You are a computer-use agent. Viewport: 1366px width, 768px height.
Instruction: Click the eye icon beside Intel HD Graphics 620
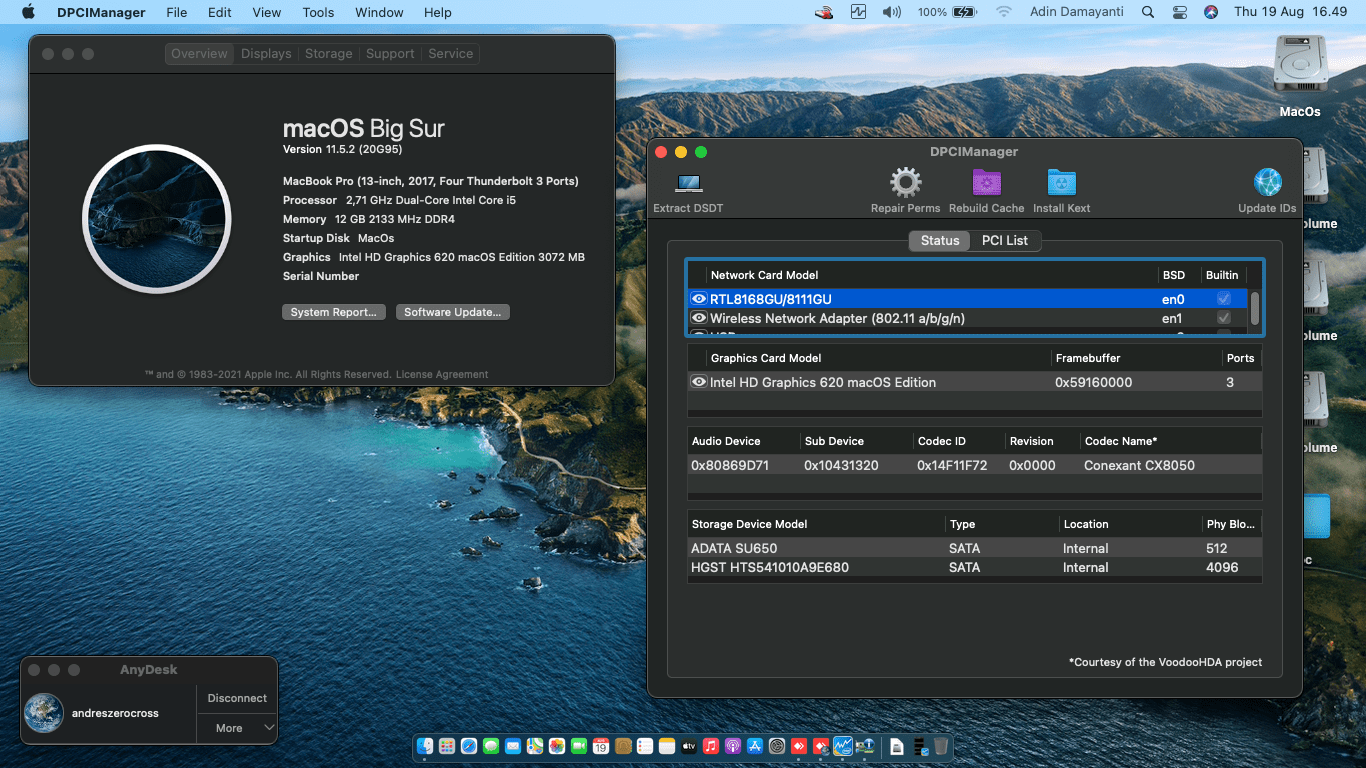[x=699, y=382]
